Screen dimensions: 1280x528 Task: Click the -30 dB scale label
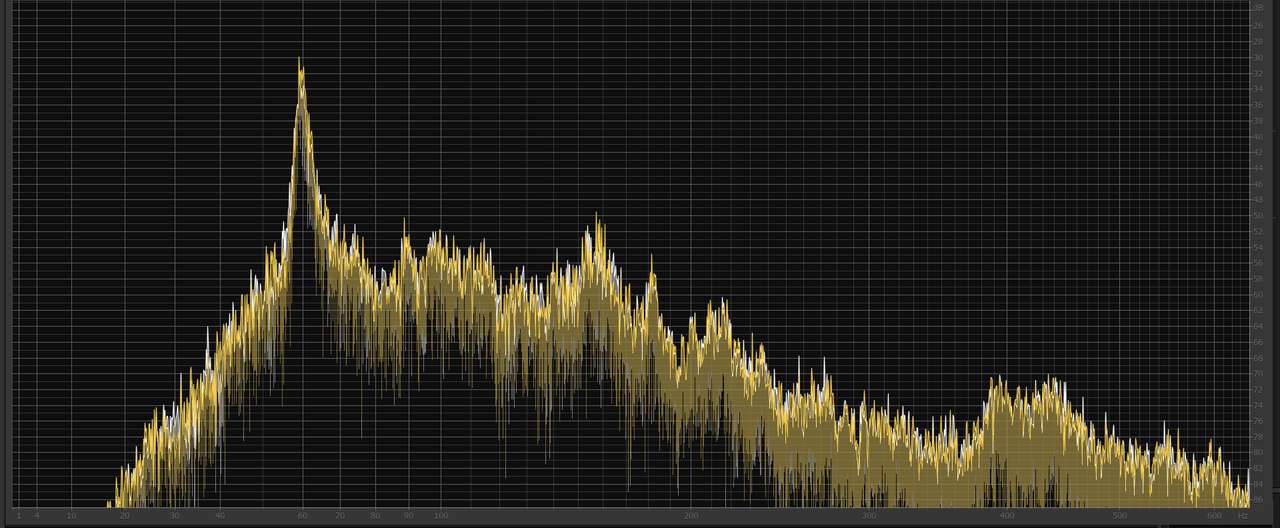coord(1258,58)
